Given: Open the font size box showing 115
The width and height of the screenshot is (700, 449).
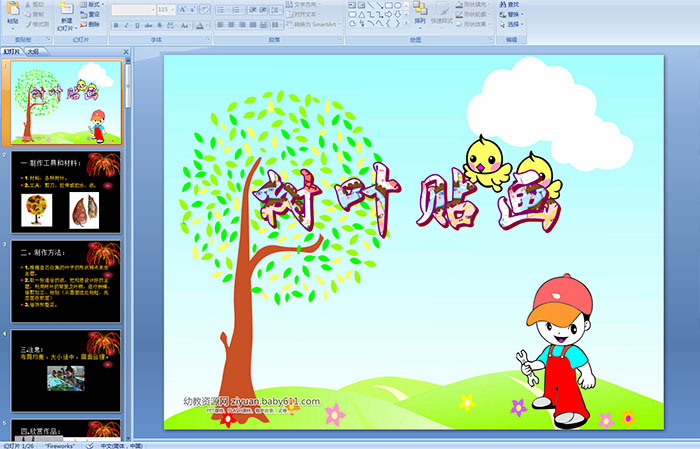Looking at the screenshot, I should (x=166, y=9).
